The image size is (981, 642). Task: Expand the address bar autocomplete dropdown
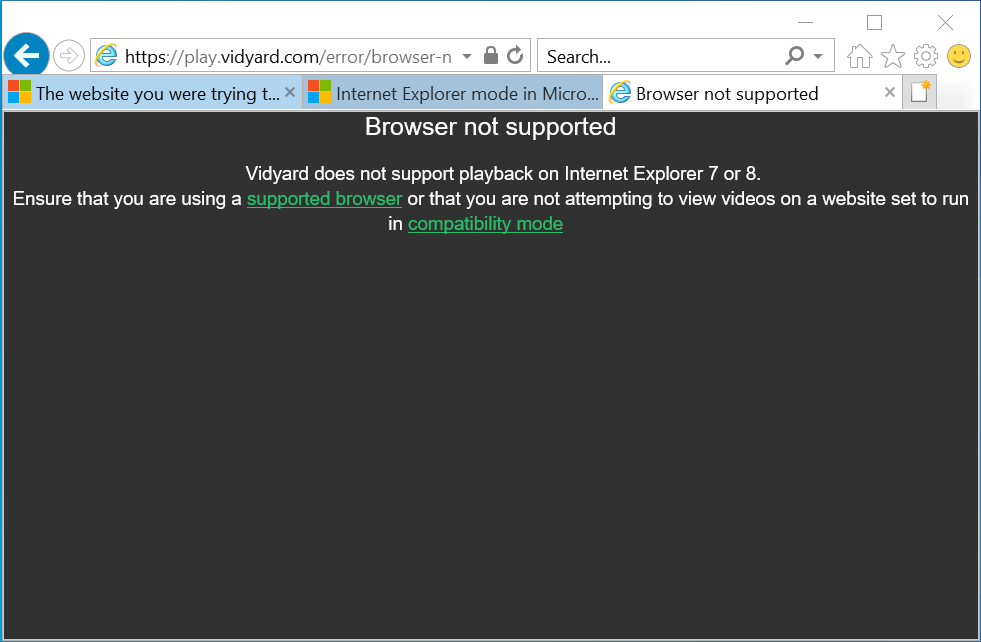466,56
